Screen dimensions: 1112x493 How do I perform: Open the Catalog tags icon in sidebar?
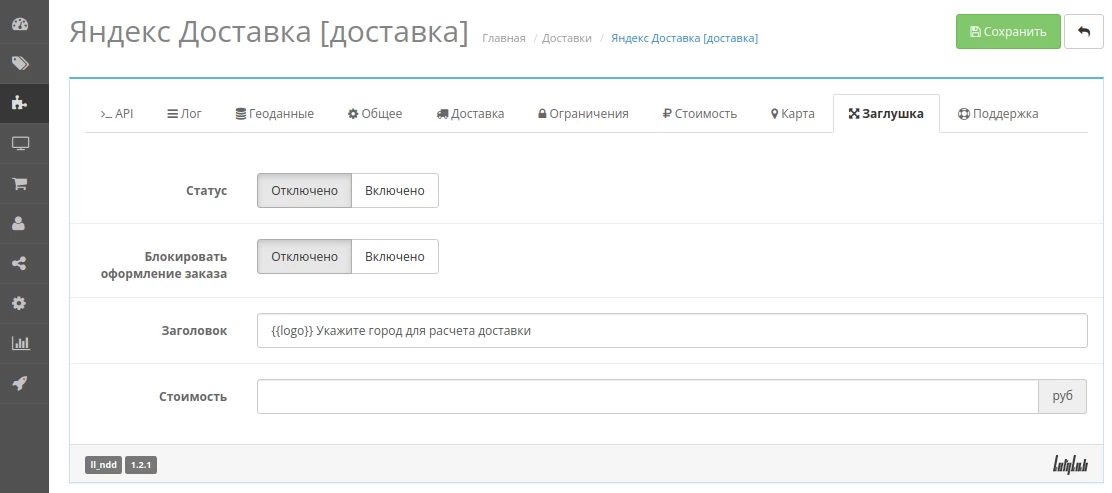[20, 63]
